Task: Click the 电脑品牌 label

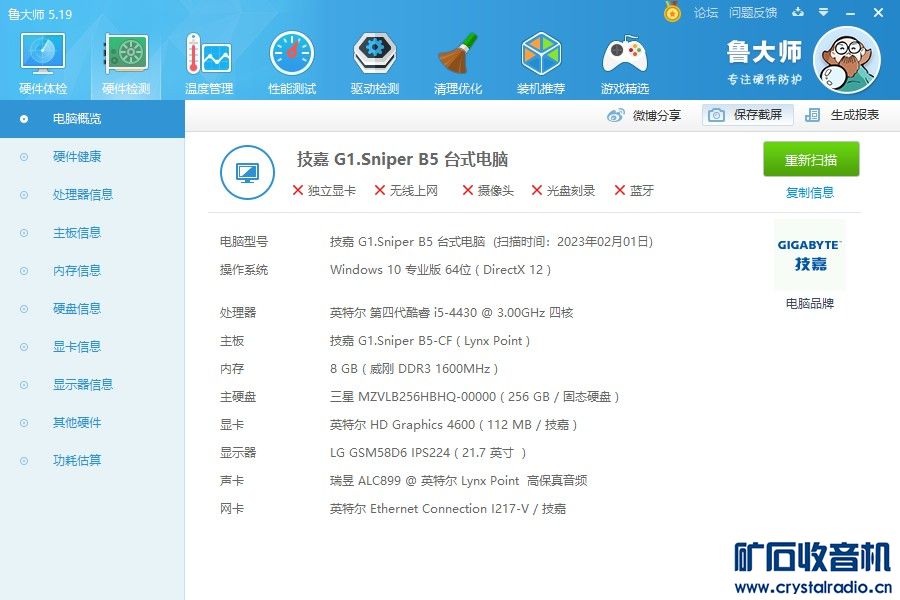Action: (x=809, y=303)
